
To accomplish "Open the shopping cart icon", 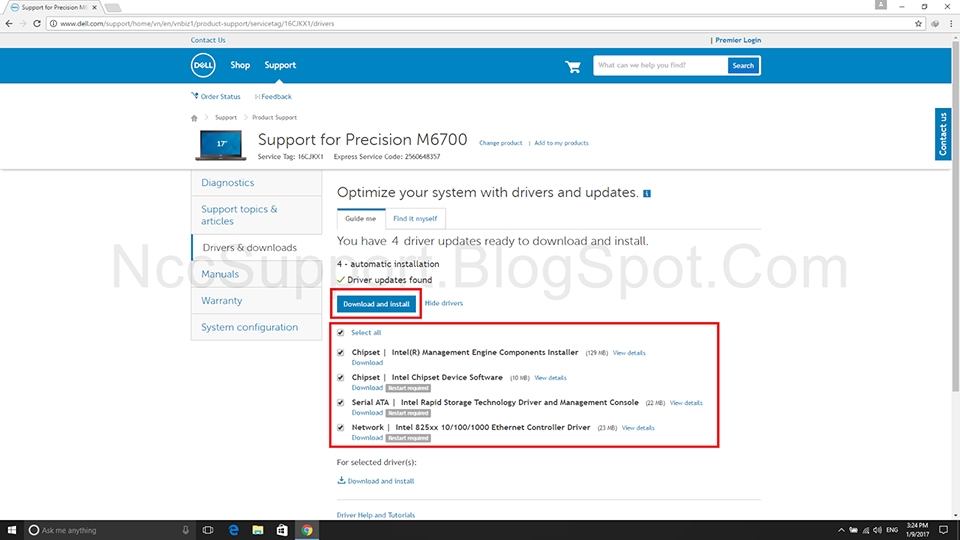I will 572,66.
